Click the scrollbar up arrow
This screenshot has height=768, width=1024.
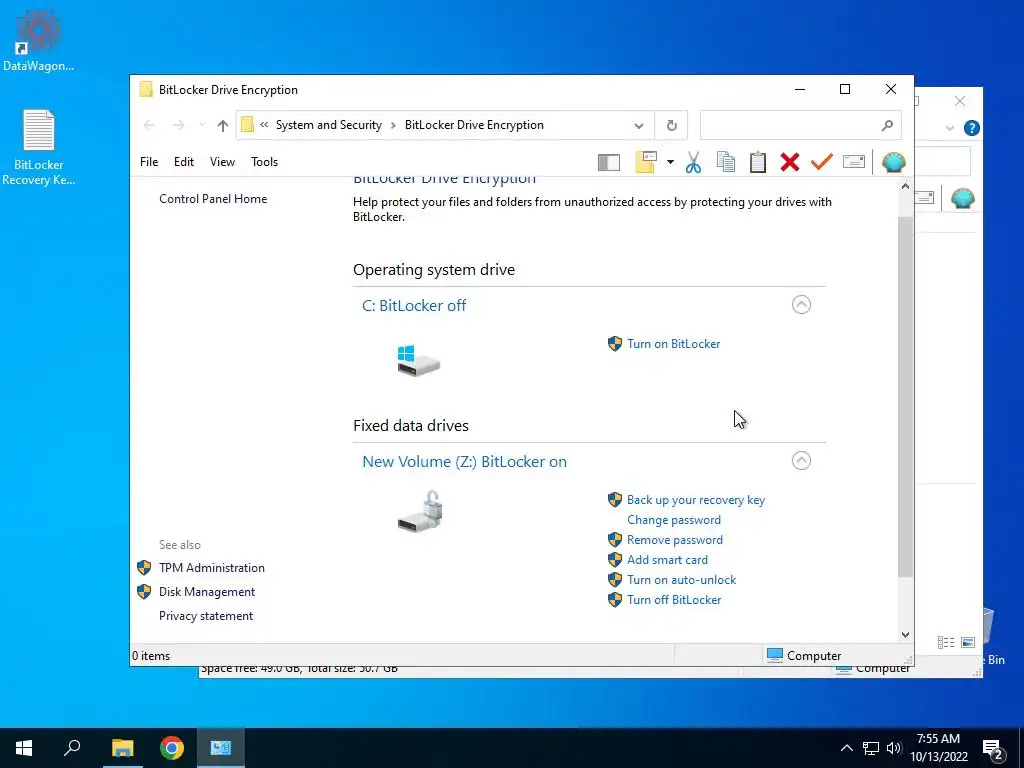(x=905, y=186)
